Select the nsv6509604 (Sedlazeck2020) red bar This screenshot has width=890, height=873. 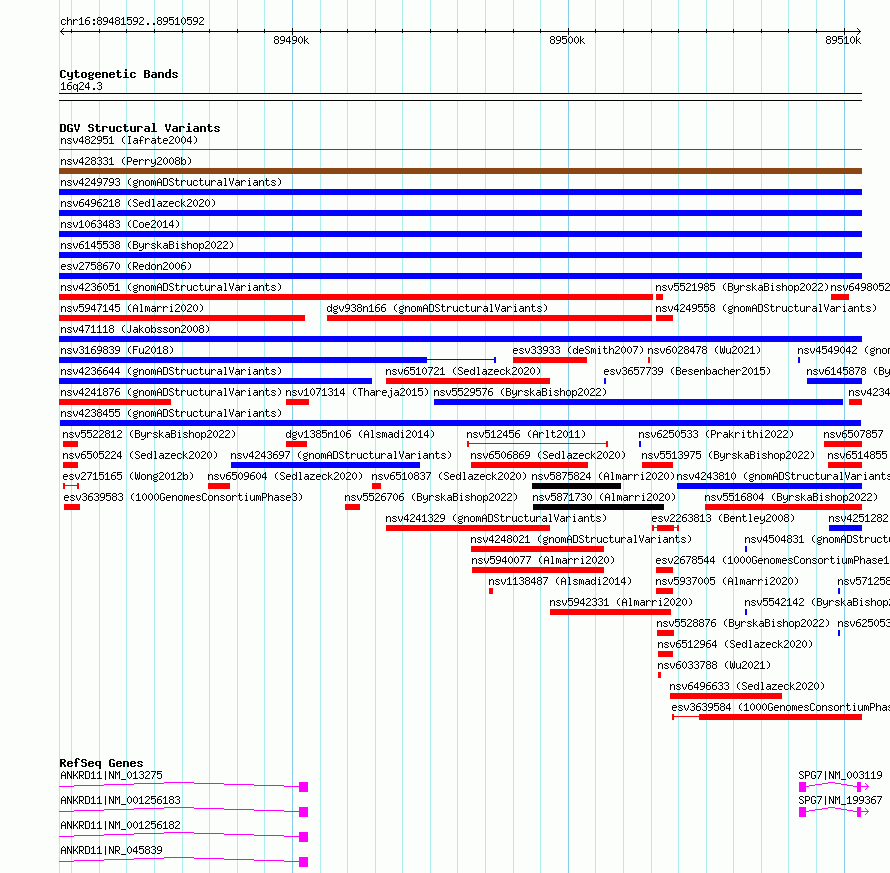[219, 486]
